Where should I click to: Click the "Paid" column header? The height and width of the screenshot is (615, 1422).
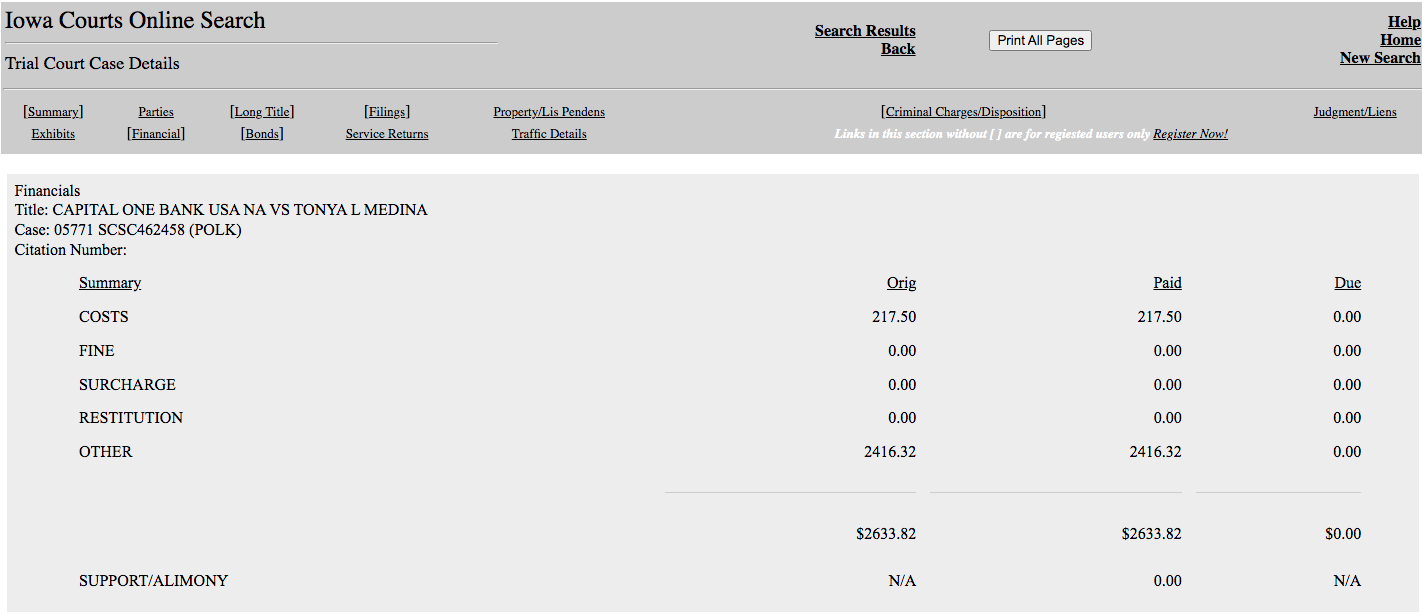pos(1167,283)
